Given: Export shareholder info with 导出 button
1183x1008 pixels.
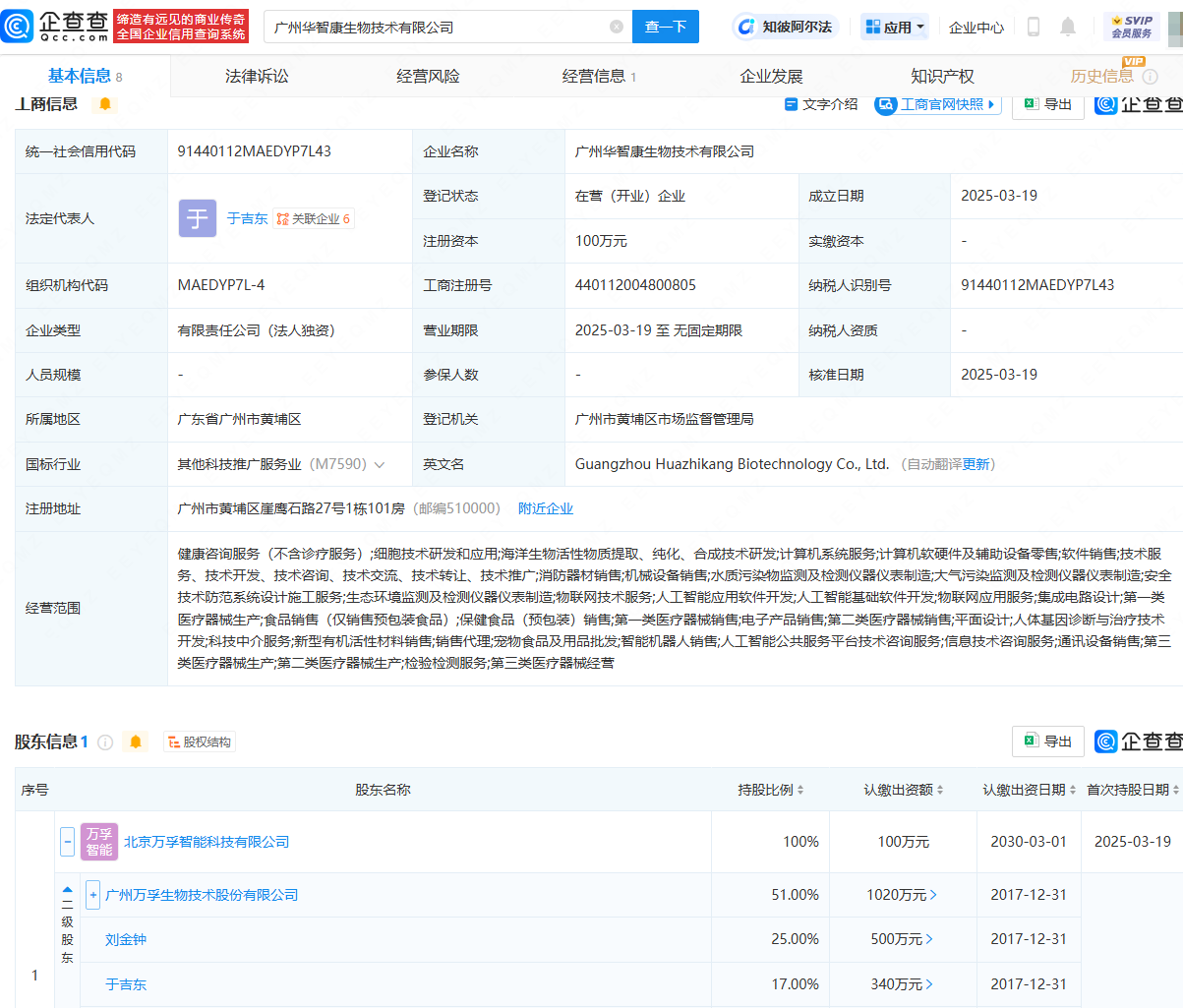Looking at the screenshot, I should pyautogui.click(x=1048, y=741).
